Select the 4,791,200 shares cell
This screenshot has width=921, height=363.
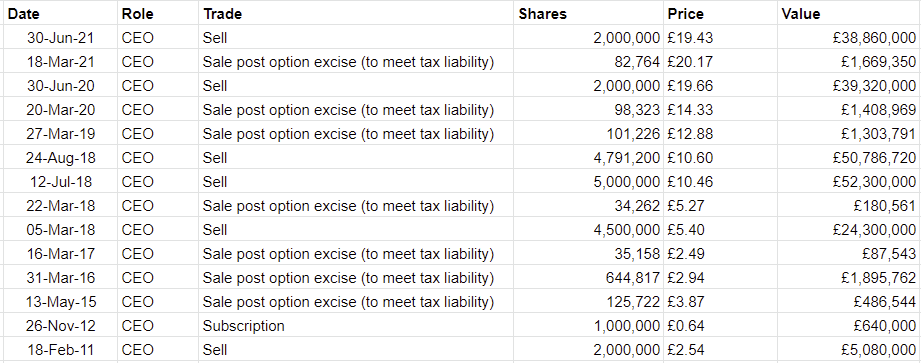589,158
